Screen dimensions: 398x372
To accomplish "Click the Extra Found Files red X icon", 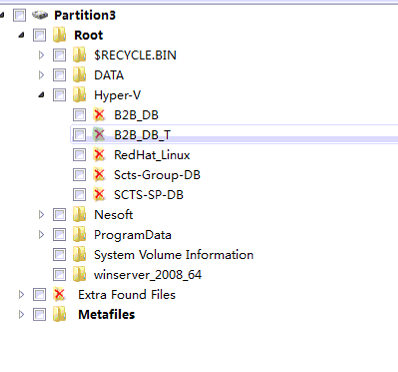I will [x=59, y=294].
